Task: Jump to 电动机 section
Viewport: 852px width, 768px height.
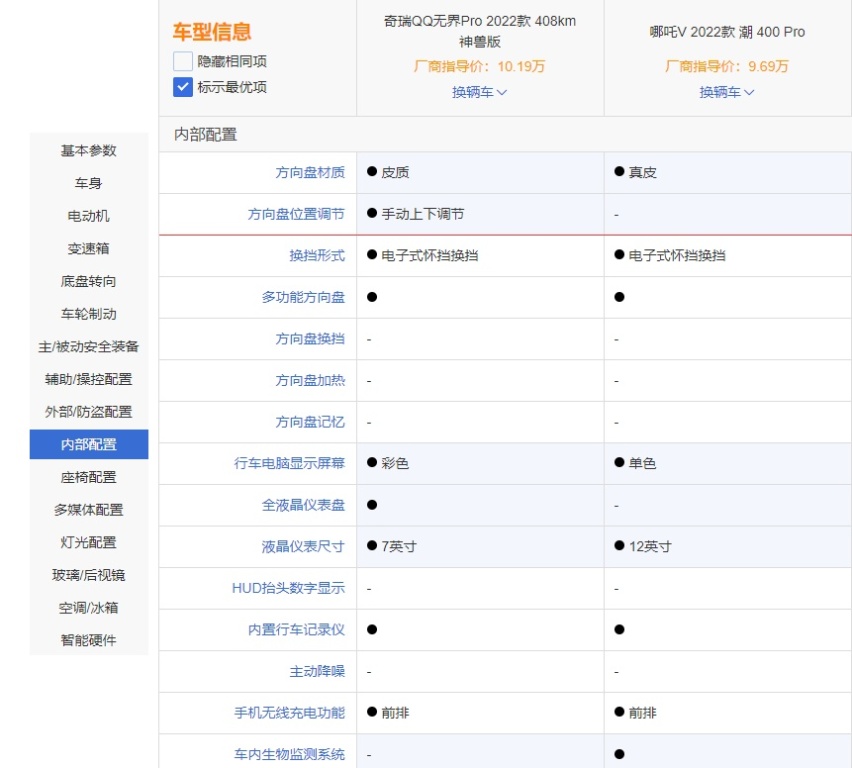Action: 89,216
